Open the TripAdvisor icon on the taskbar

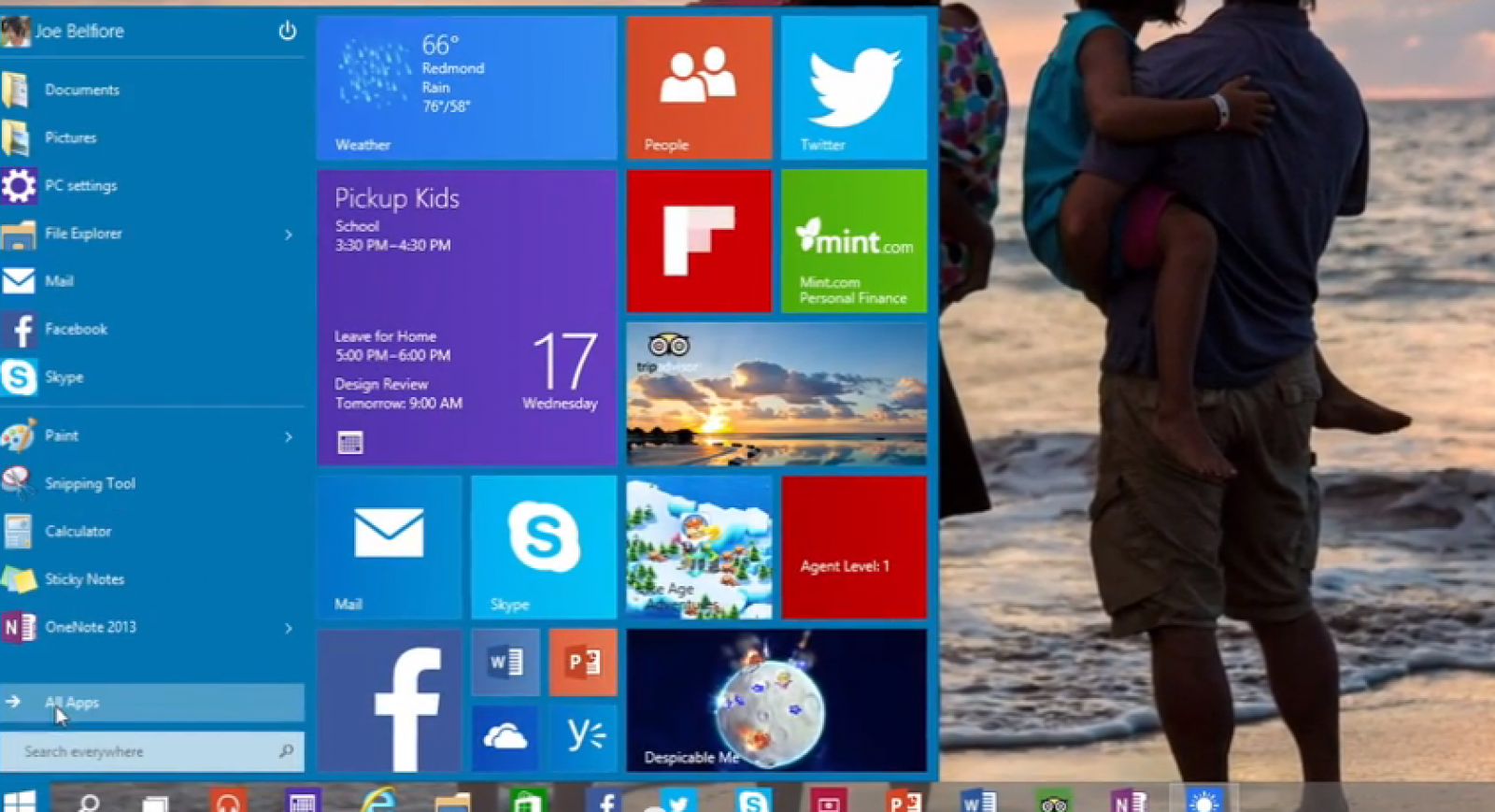1053,803
